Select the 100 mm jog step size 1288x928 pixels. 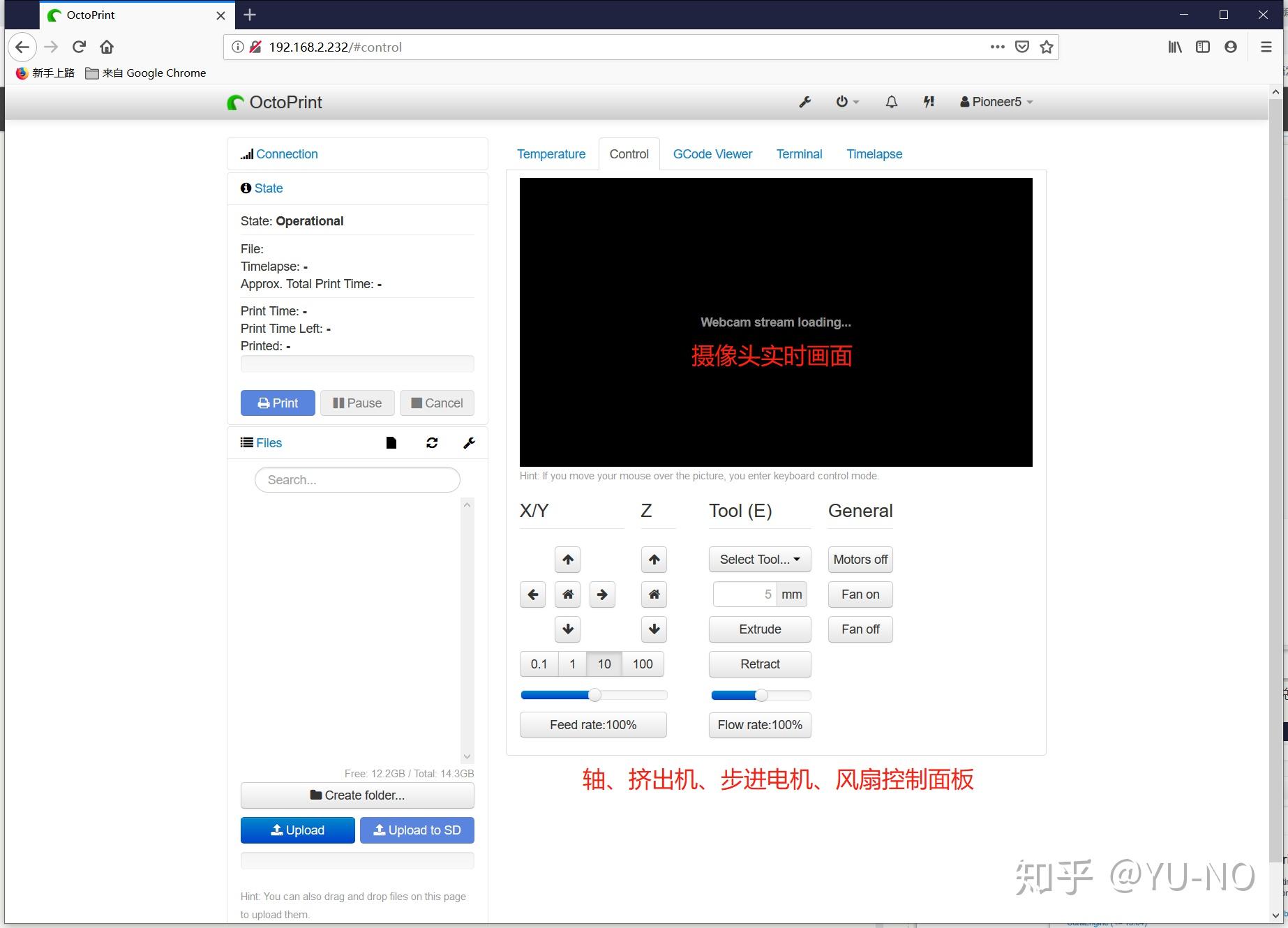(x=641, y=664)
